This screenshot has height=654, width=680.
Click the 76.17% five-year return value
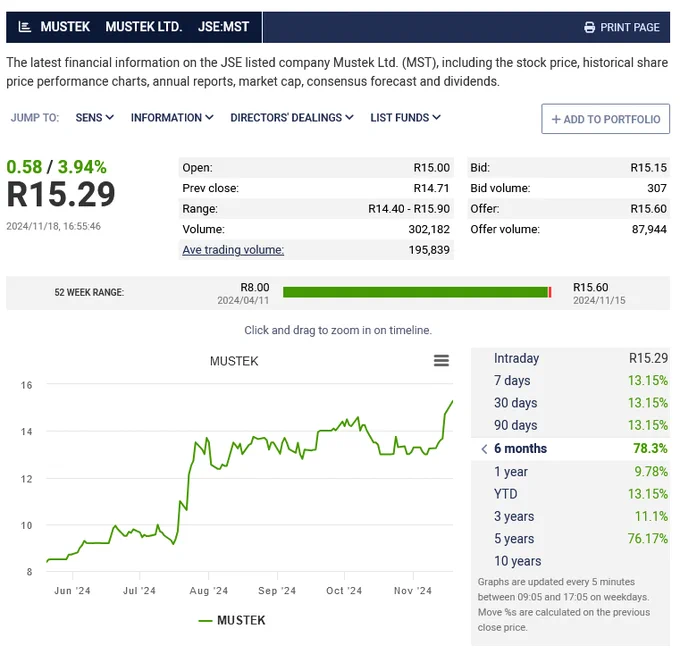click(x=647, y=539)
